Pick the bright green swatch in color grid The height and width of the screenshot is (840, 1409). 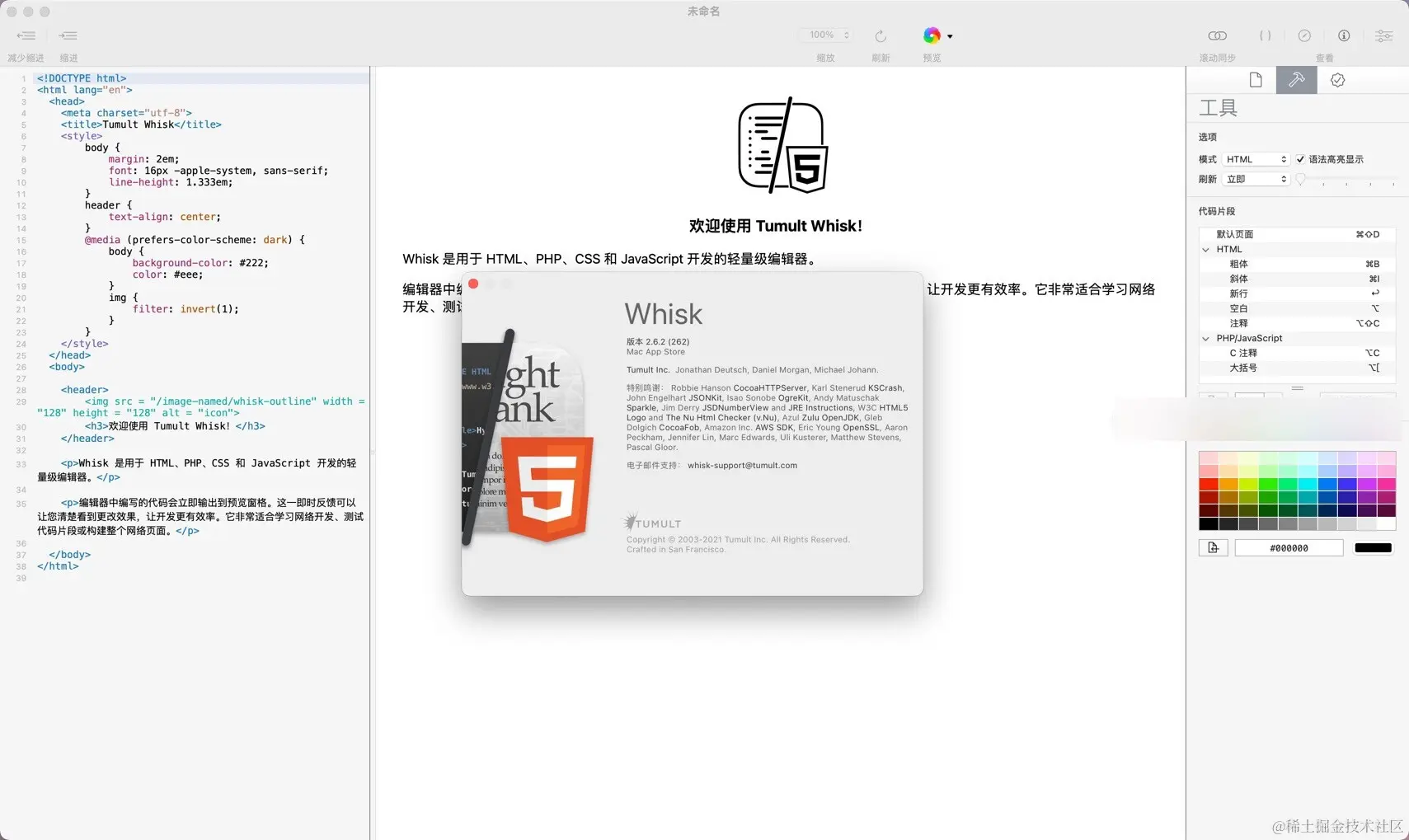(x=1268, y=485)
